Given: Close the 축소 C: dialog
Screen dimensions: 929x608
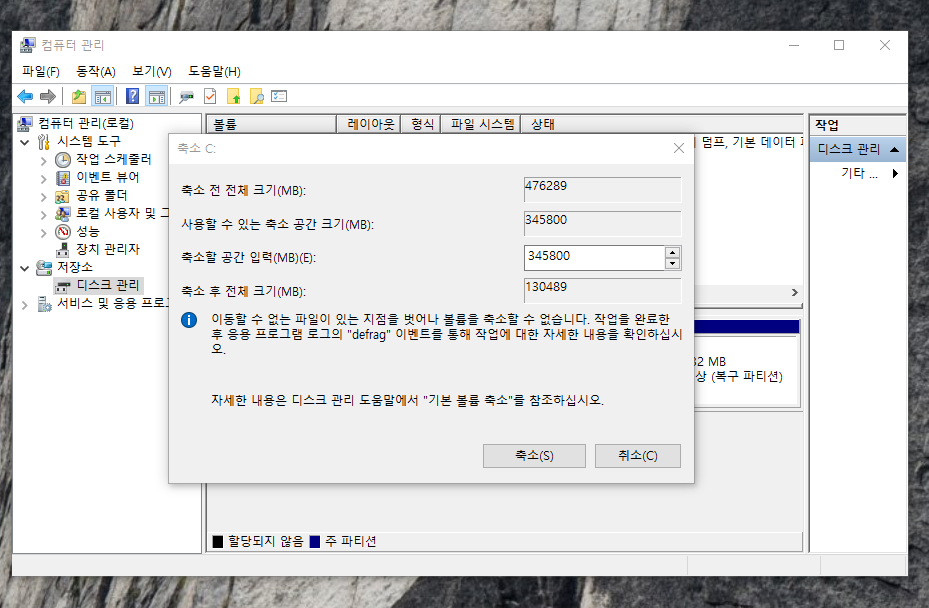Looking at the screenshot, I should 679,148.
